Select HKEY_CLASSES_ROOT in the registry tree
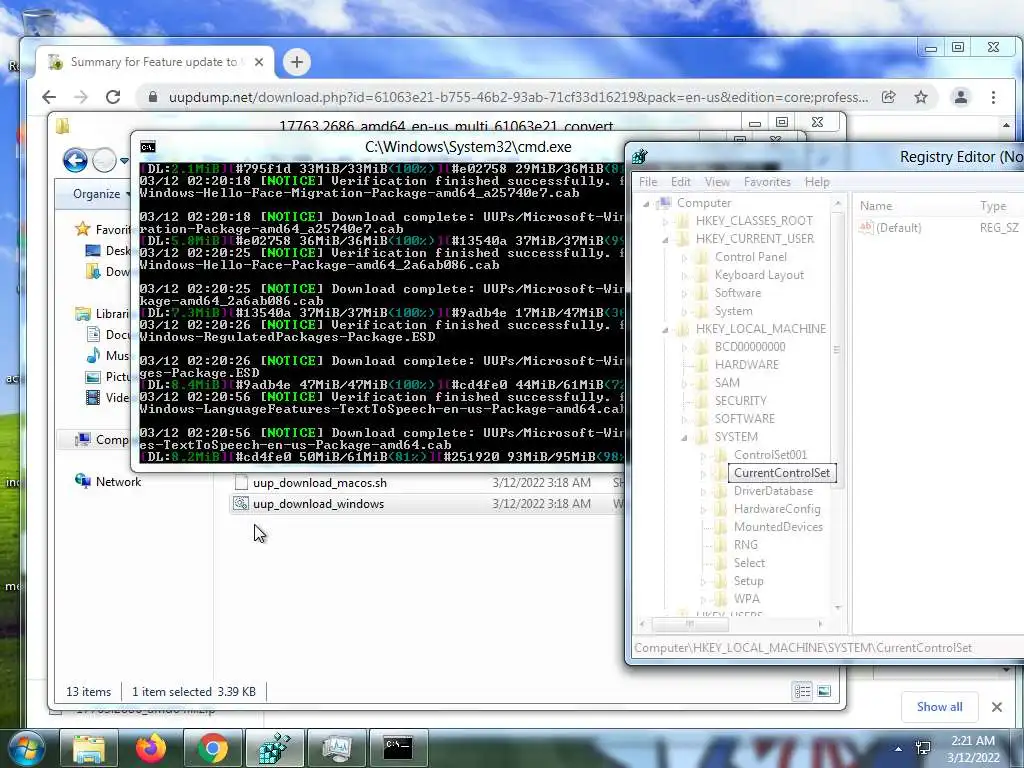 [754, 221]
